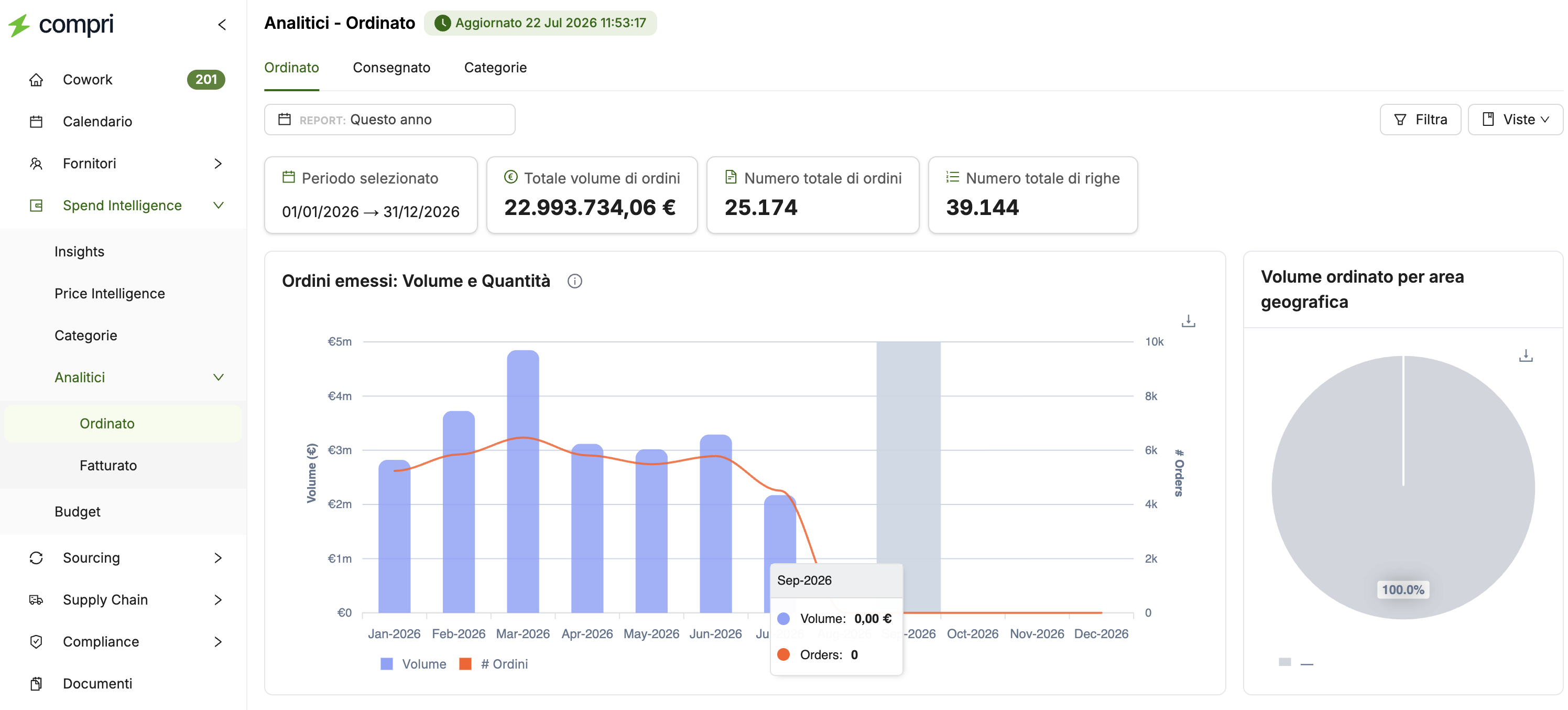Click the Filtra button
The width and height of the screenshot is (1568, 710).
1420,120
